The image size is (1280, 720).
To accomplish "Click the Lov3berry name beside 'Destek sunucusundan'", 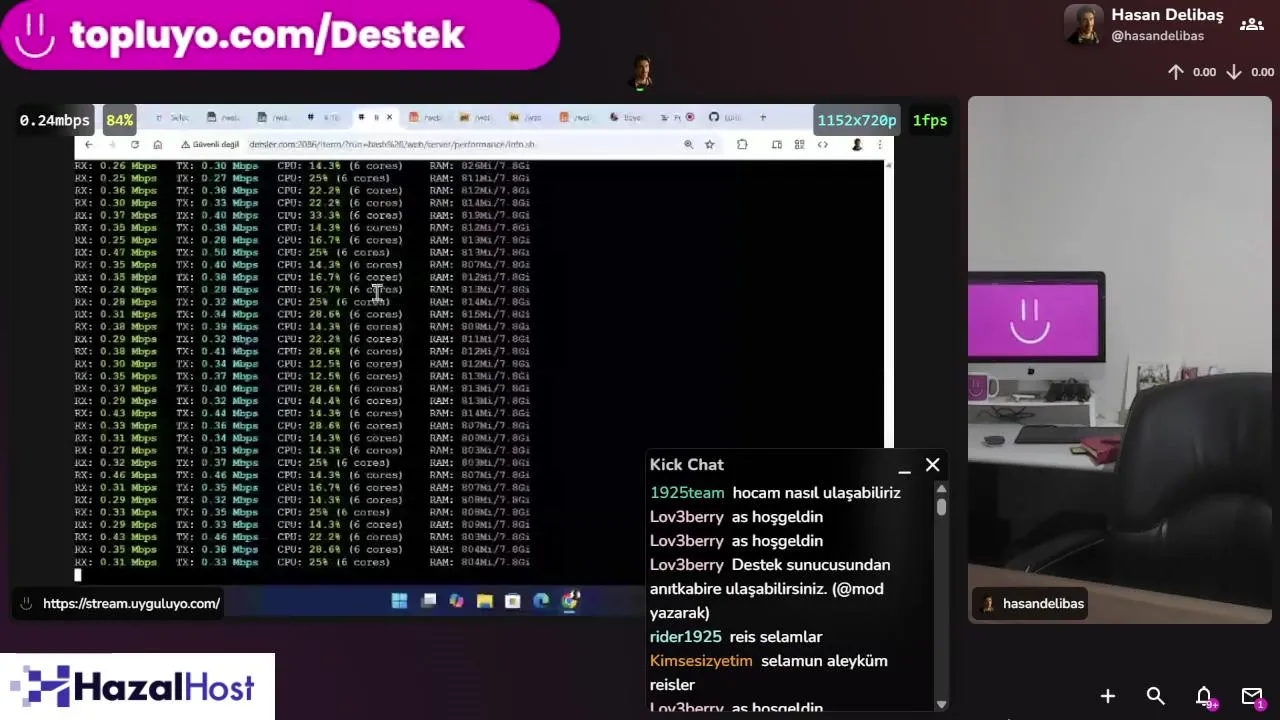I will pos(686,565).
